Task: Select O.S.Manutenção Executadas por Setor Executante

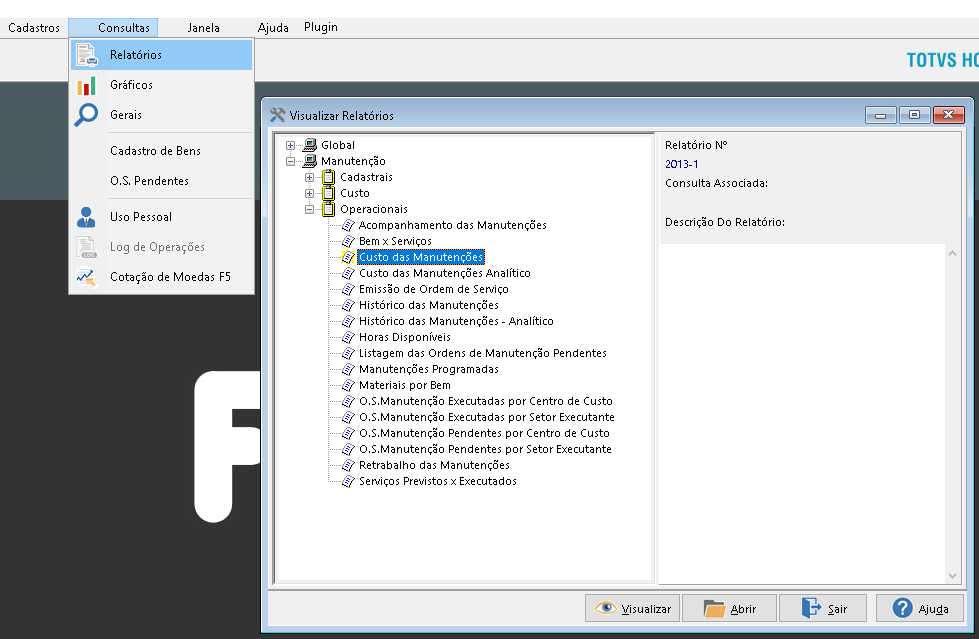Action: coord(486,417)
